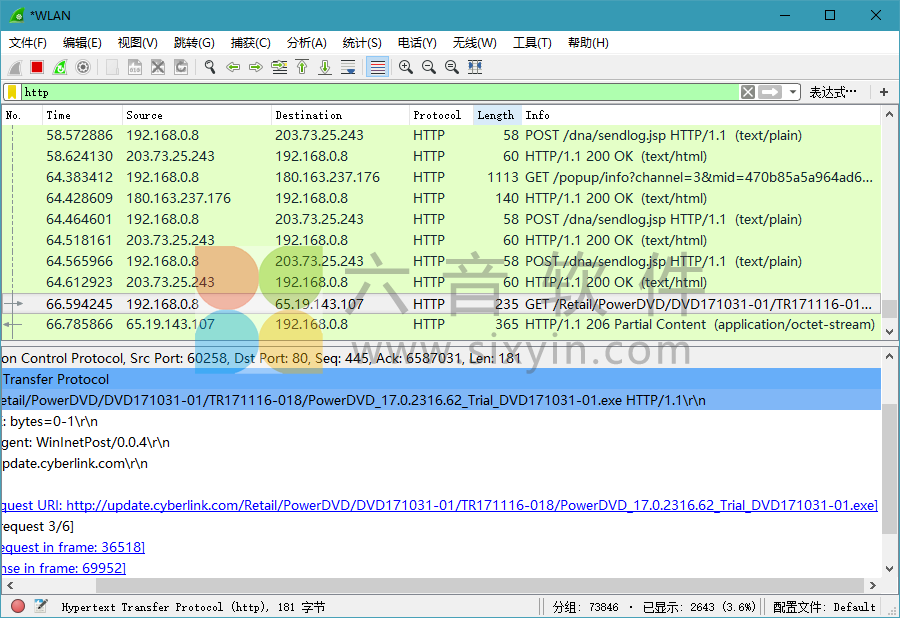Edit the capture comment with the pencil icon

point(40,606)
